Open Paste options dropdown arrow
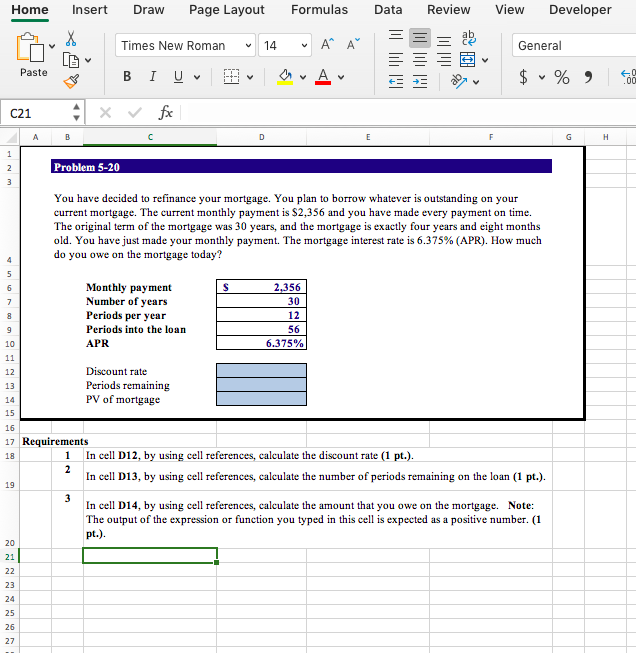This screenshot has height=653, width=636. click(x=52, y=46)
